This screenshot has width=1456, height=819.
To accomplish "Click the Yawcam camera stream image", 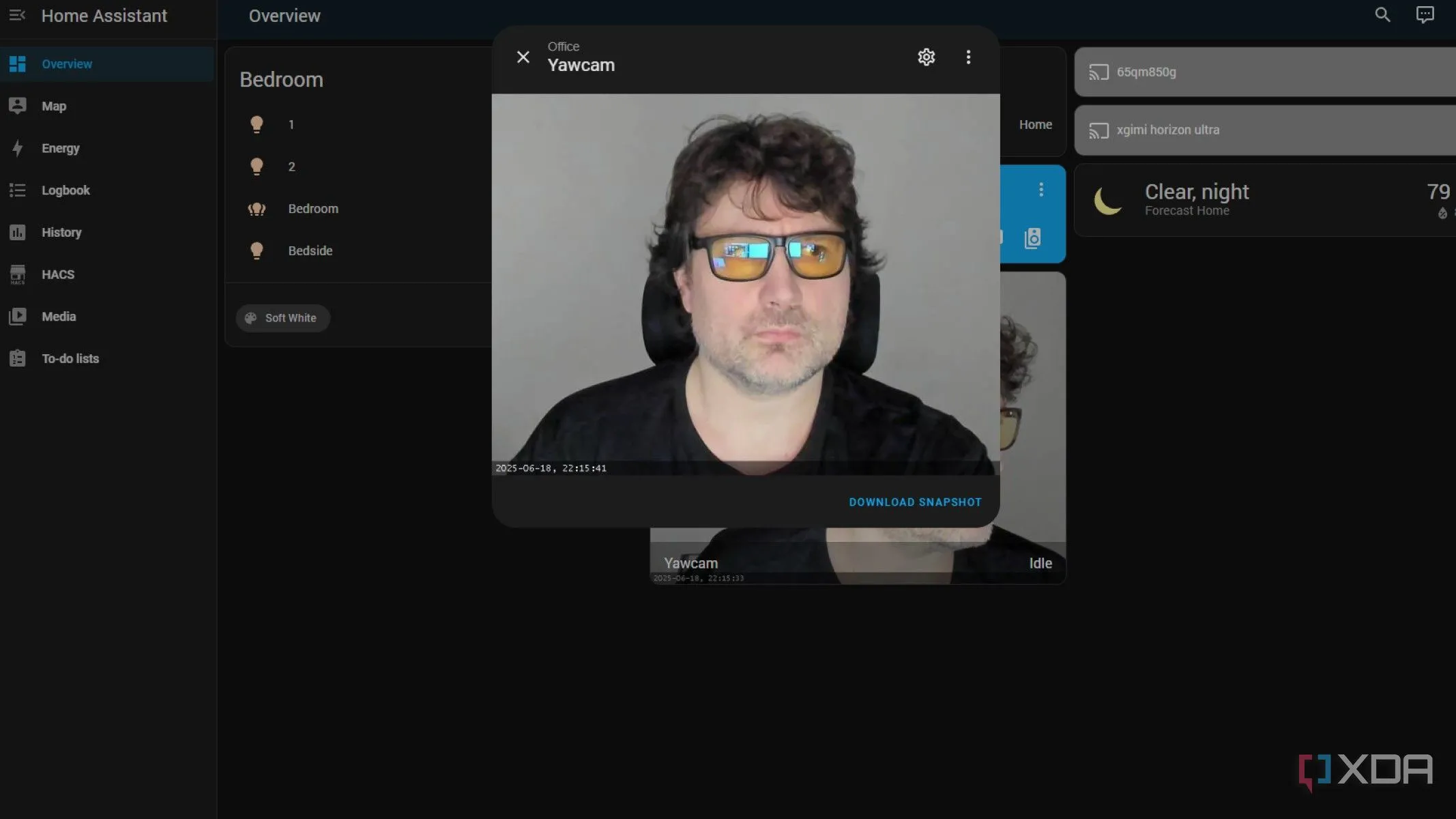I will point(746,285).
